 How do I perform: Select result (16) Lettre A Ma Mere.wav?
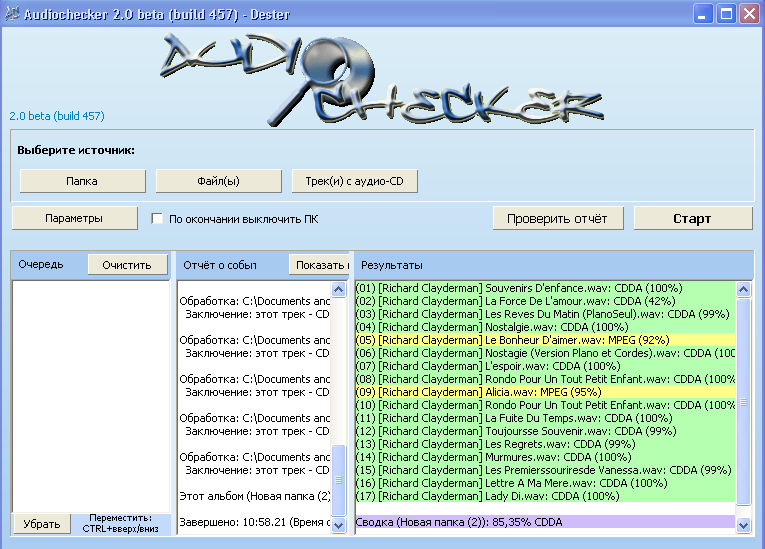pyautogui.click(x=545, y=483)
